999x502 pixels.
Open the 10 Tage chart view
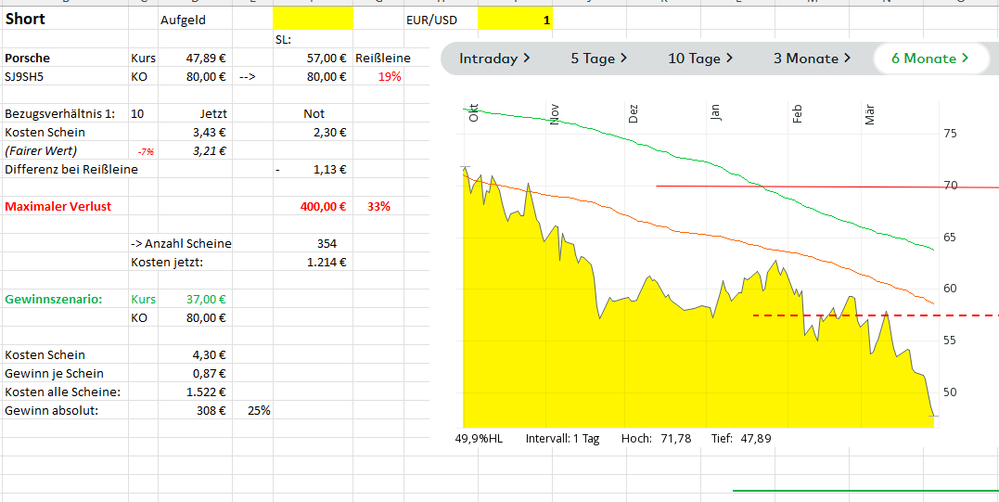(x=700, y=58)
